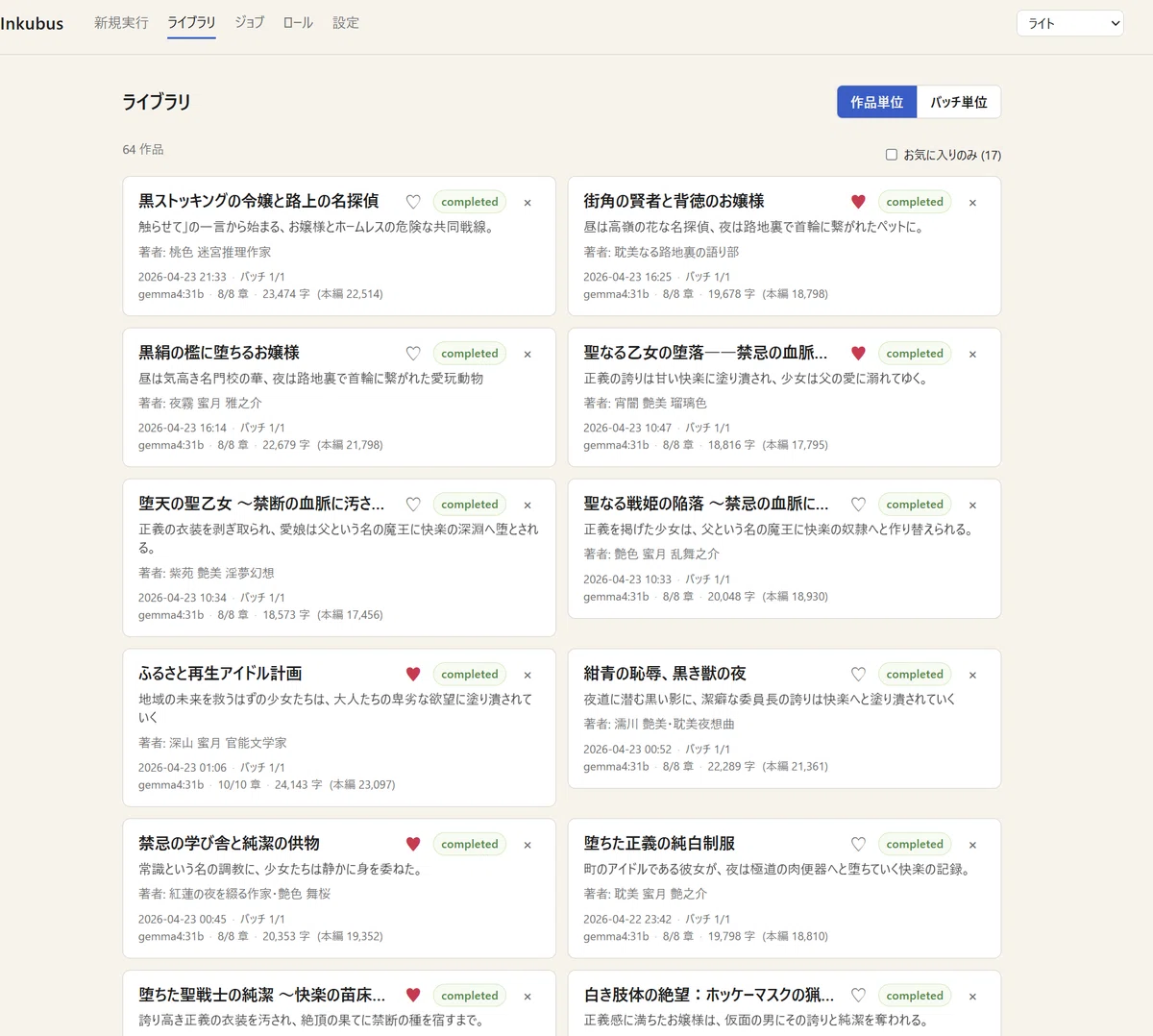Click author line 著者: 紫苑 艶美 淫夢幻想
Viewport: 1153px width, 1036px height.
click(207, 573)
